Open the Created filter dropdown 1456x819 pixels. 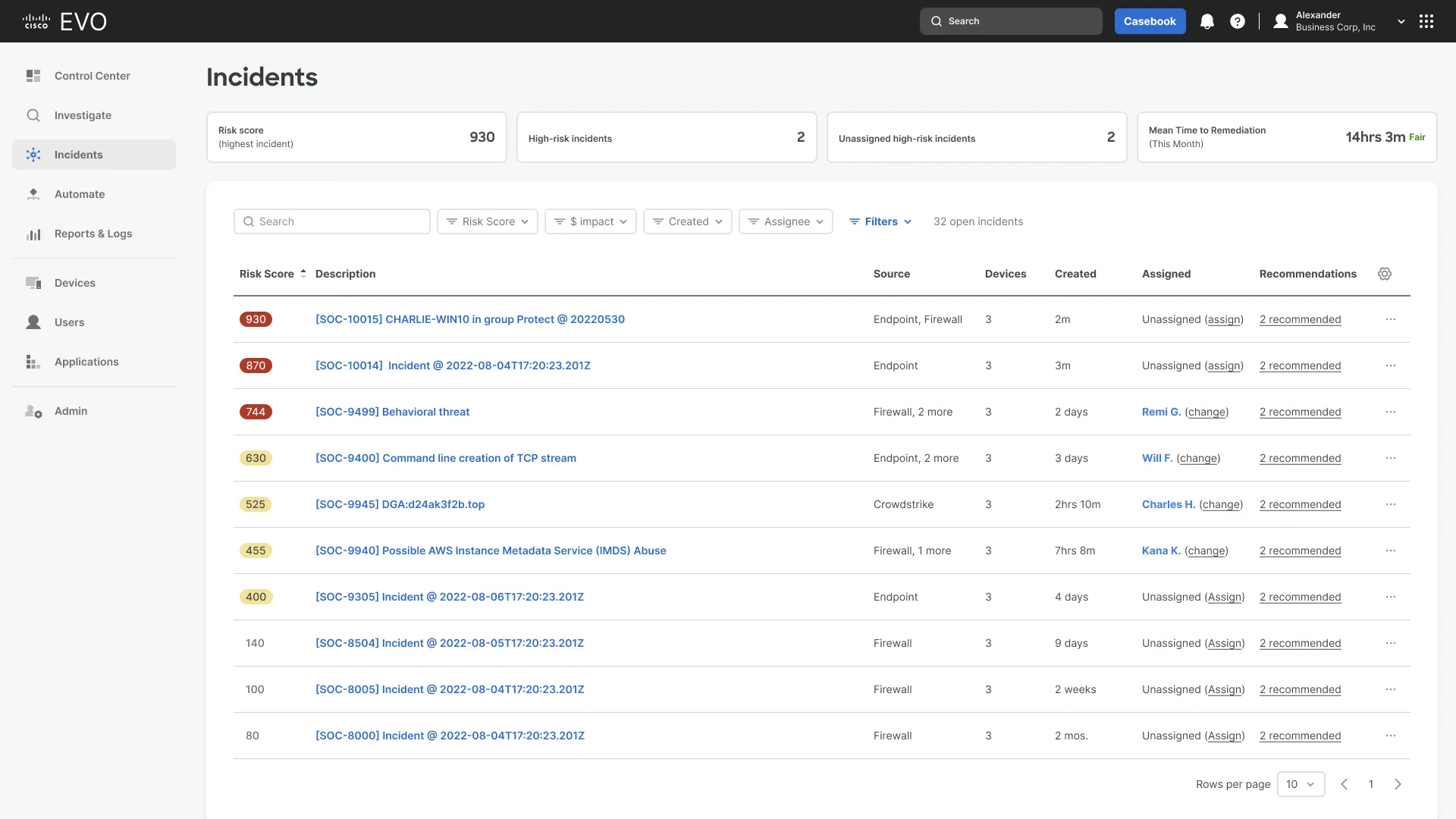(x=688, y=221)
